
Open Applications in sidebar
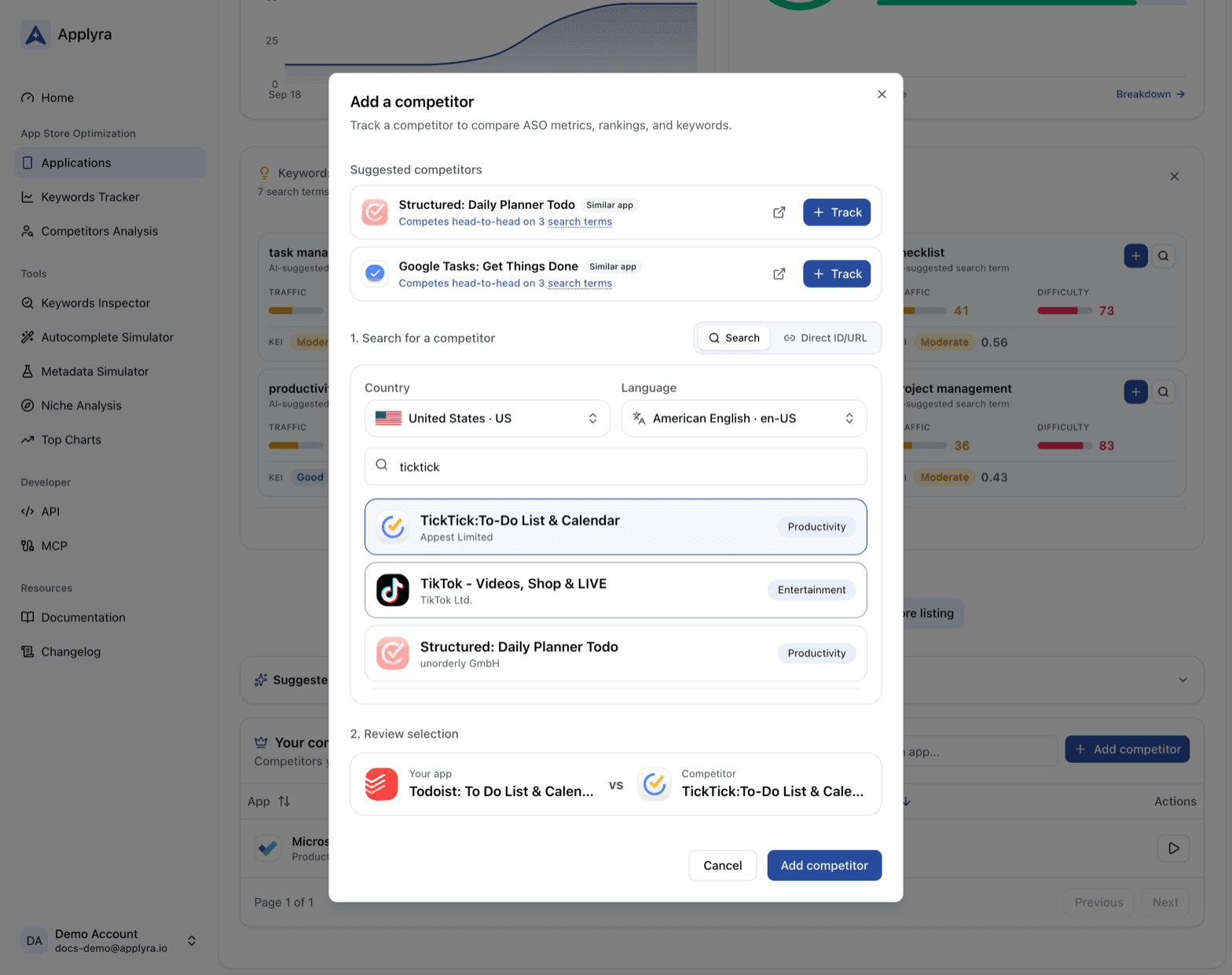click(x=109, y=163)
